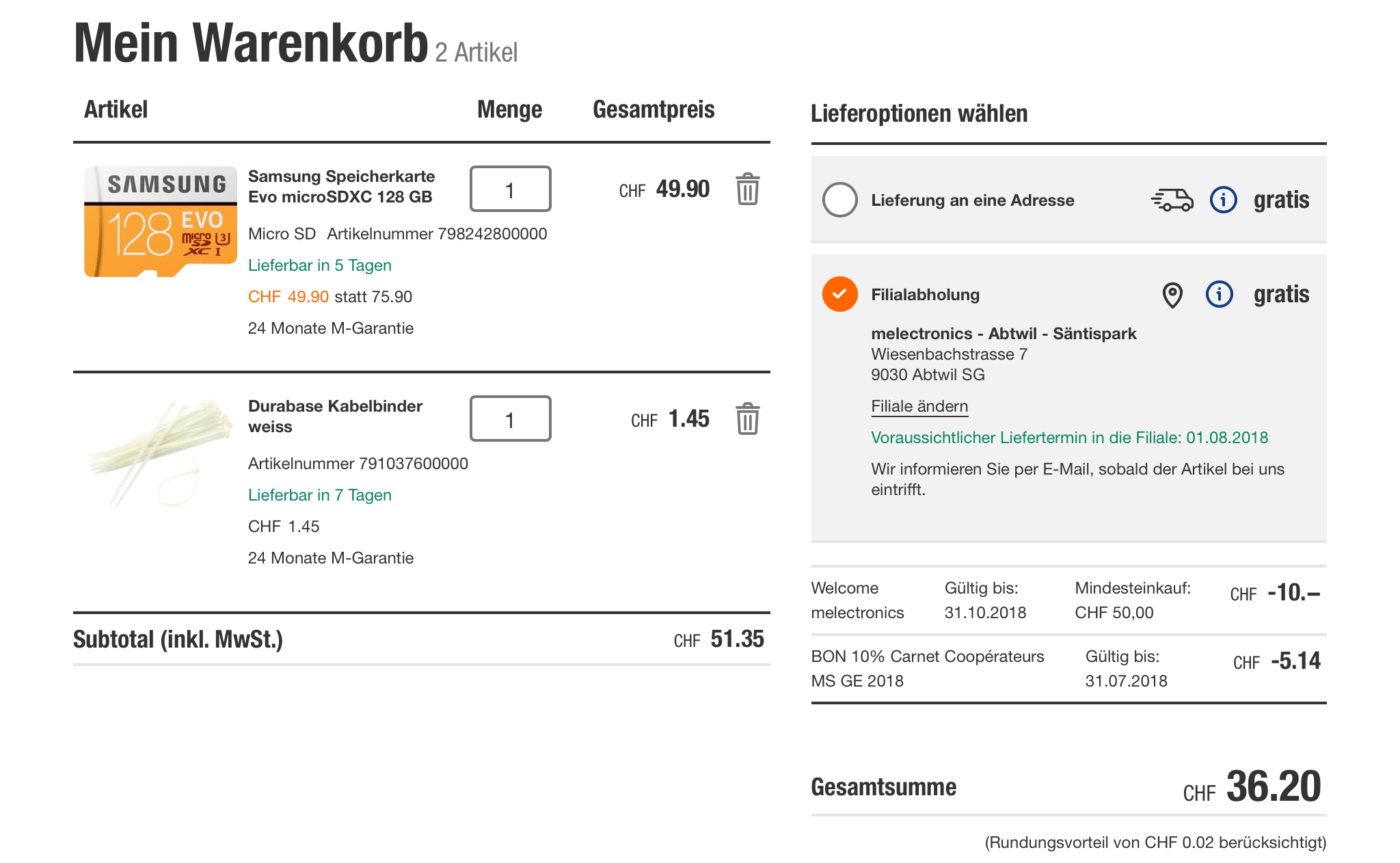Click the Filiale ändern link

click(x=919, y=406)
